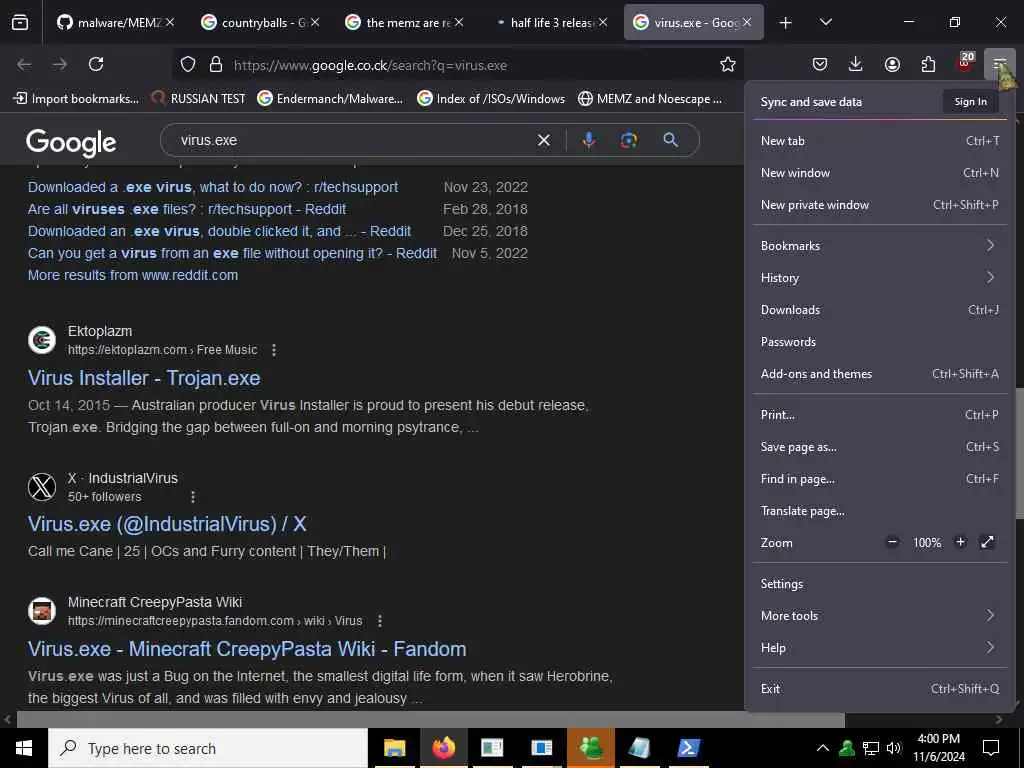View site security padlock info
This screenshot has width=1024, height=768.
(x=216, y=65)
